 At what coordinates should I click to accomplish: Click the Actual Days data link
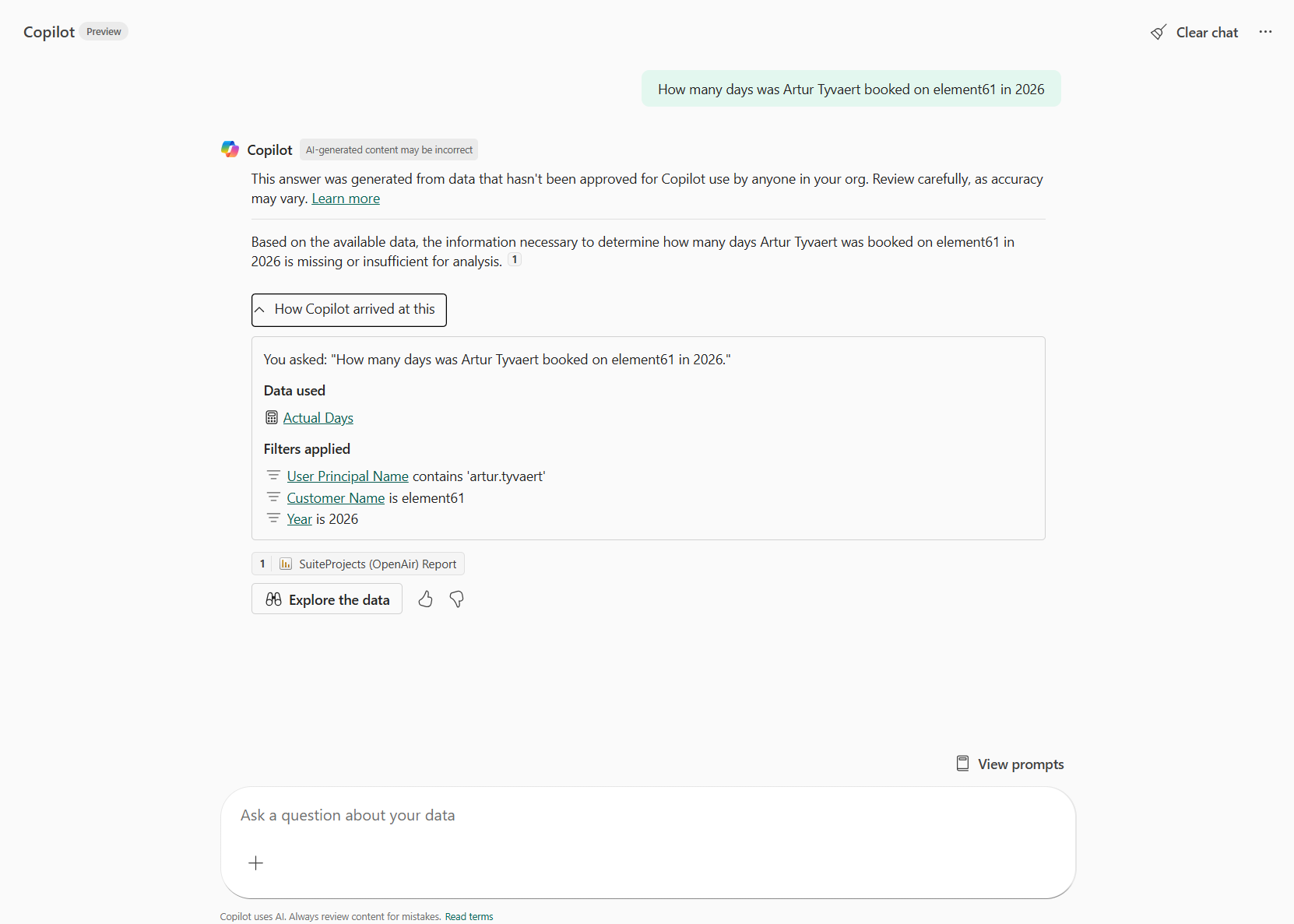[x=317, y=417]
